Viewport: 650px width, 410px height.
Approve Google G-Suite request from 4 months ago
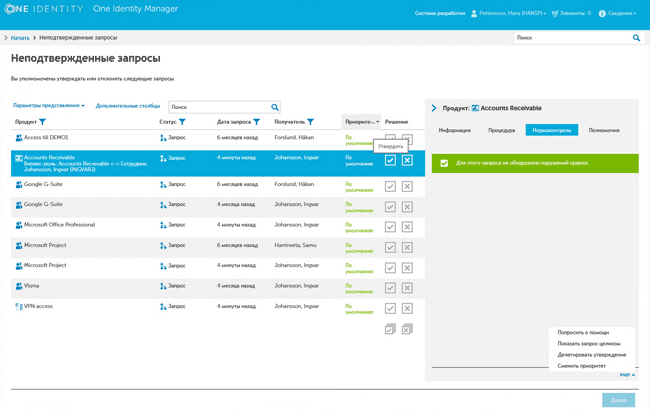[390, 207]
